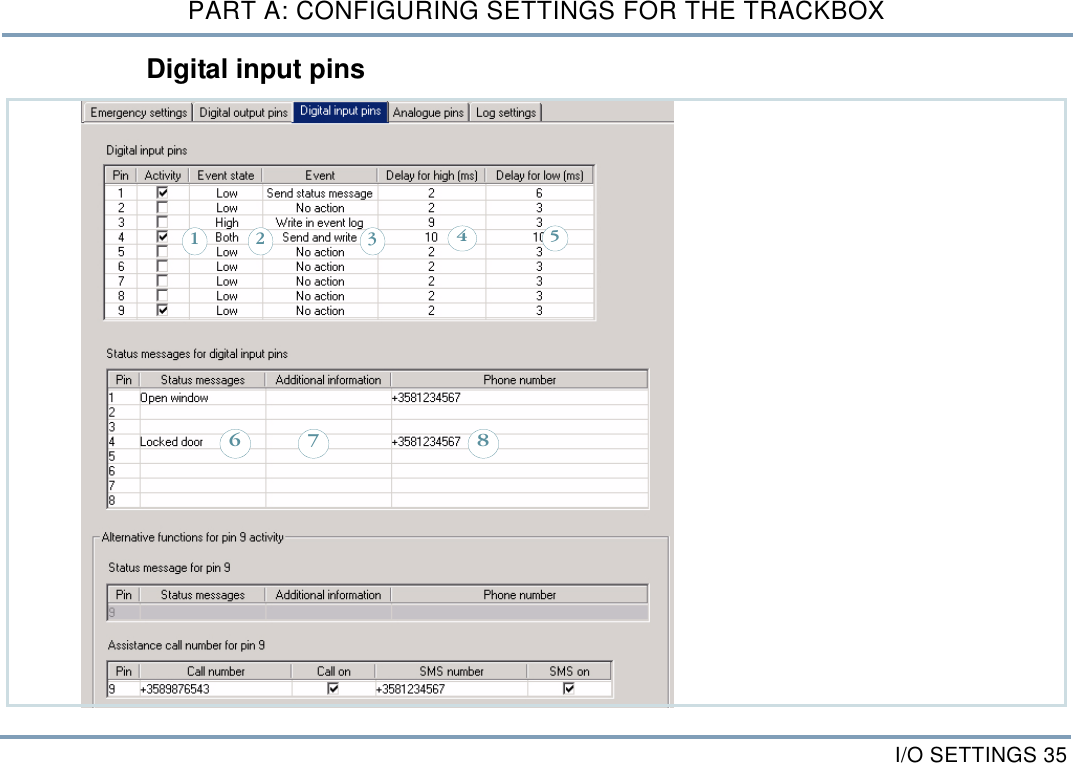Image resolution: width=1073 pixels, height=763 pixels.
Task: Activate the Digital input pins tab
Action: click(x=340, y=112)
